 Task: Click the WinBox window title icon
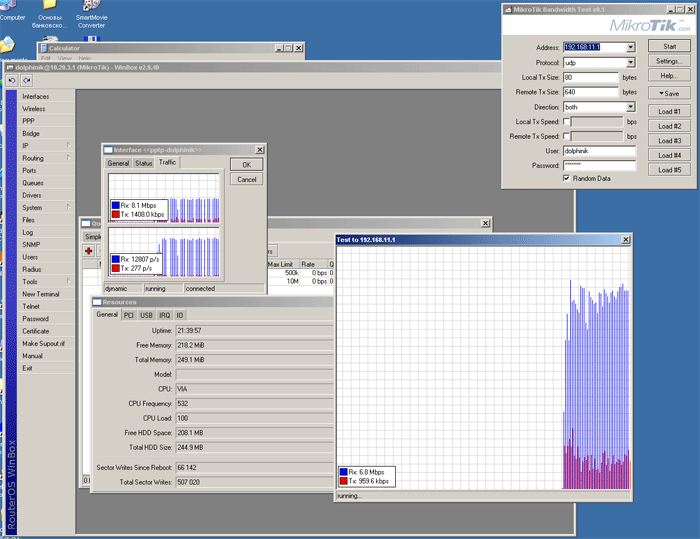[10, 67]
